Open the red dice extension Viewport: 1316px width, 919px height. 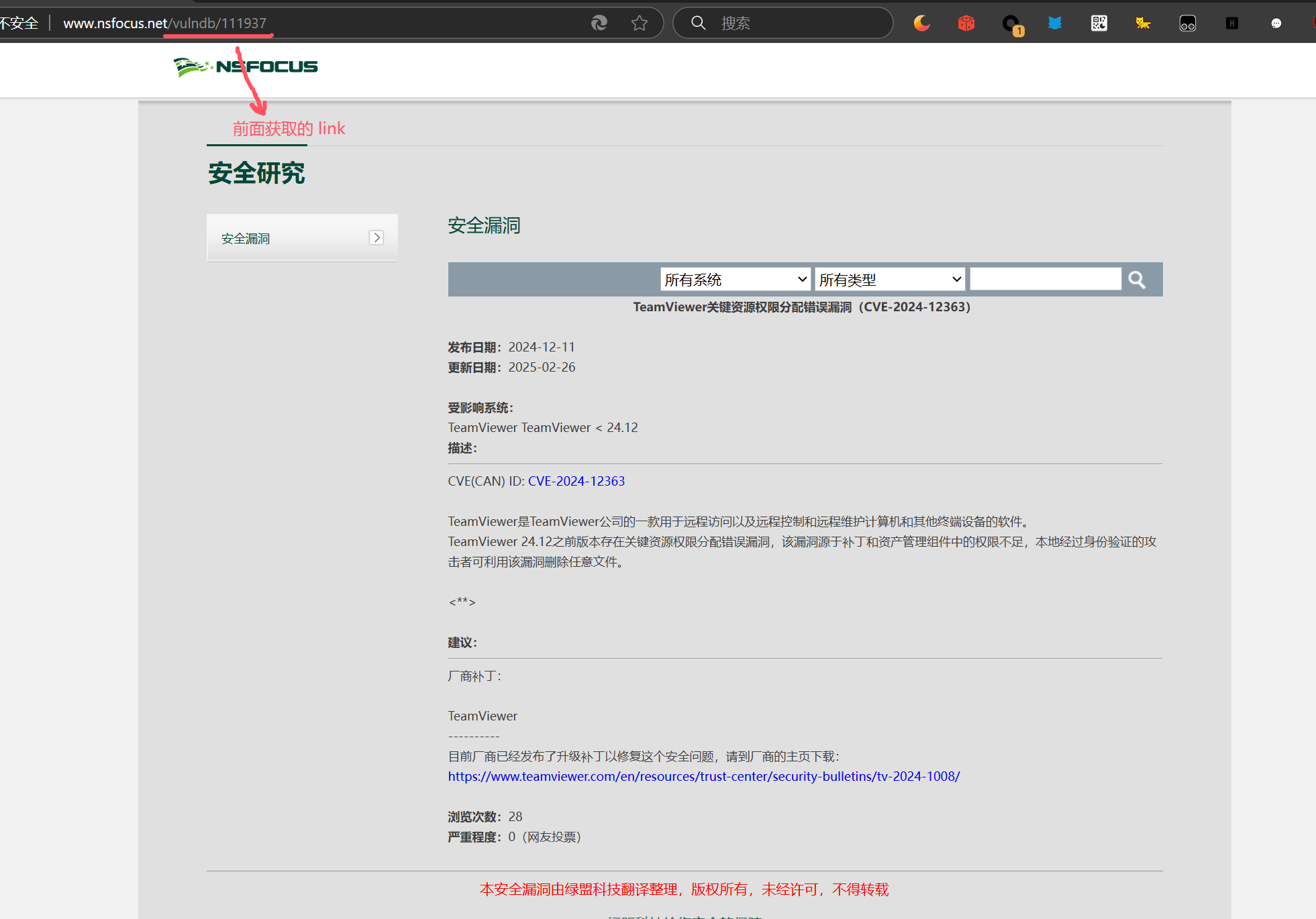[966, 23]
